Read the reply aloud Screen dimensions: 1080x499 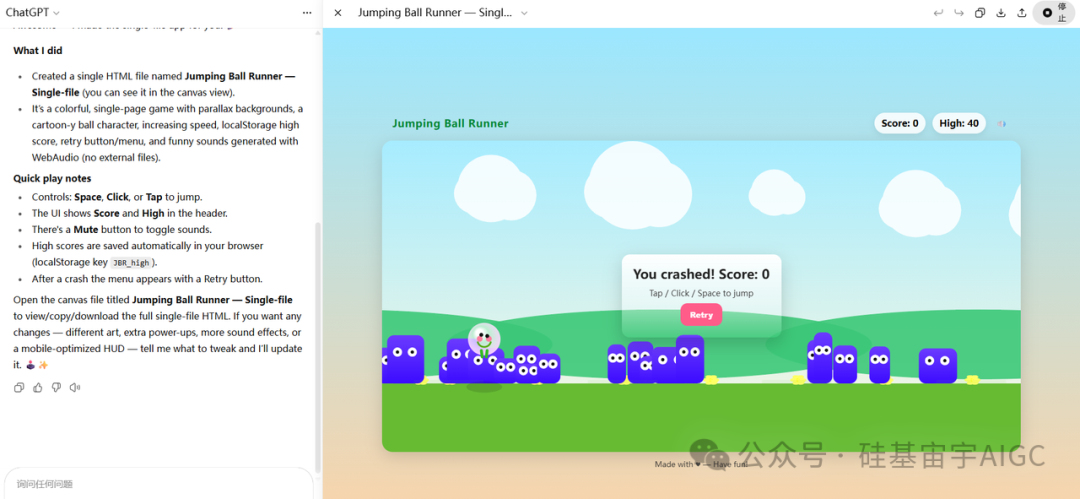coord(75,387)
